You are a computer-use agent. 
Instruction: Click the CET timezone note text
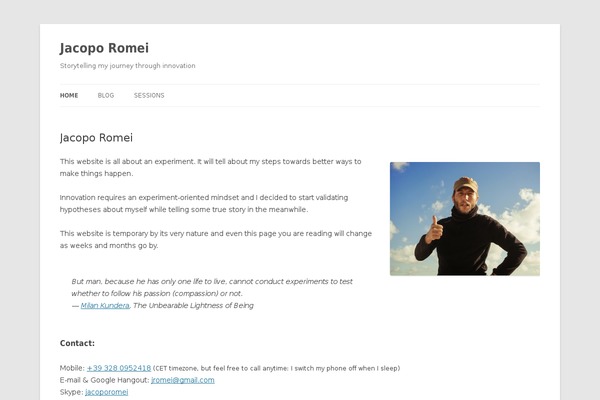tap(276, 368)
